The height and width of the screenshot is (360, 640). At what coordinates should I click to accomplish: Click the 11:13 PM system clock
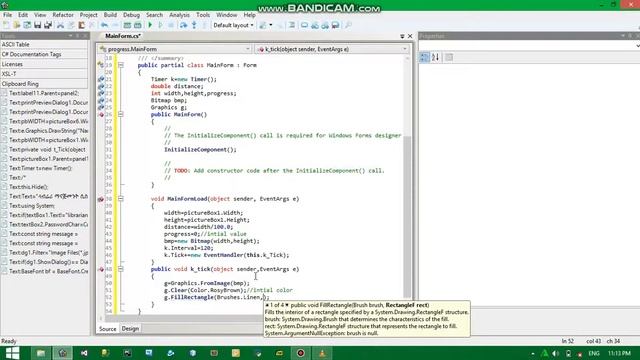[619, 353]
